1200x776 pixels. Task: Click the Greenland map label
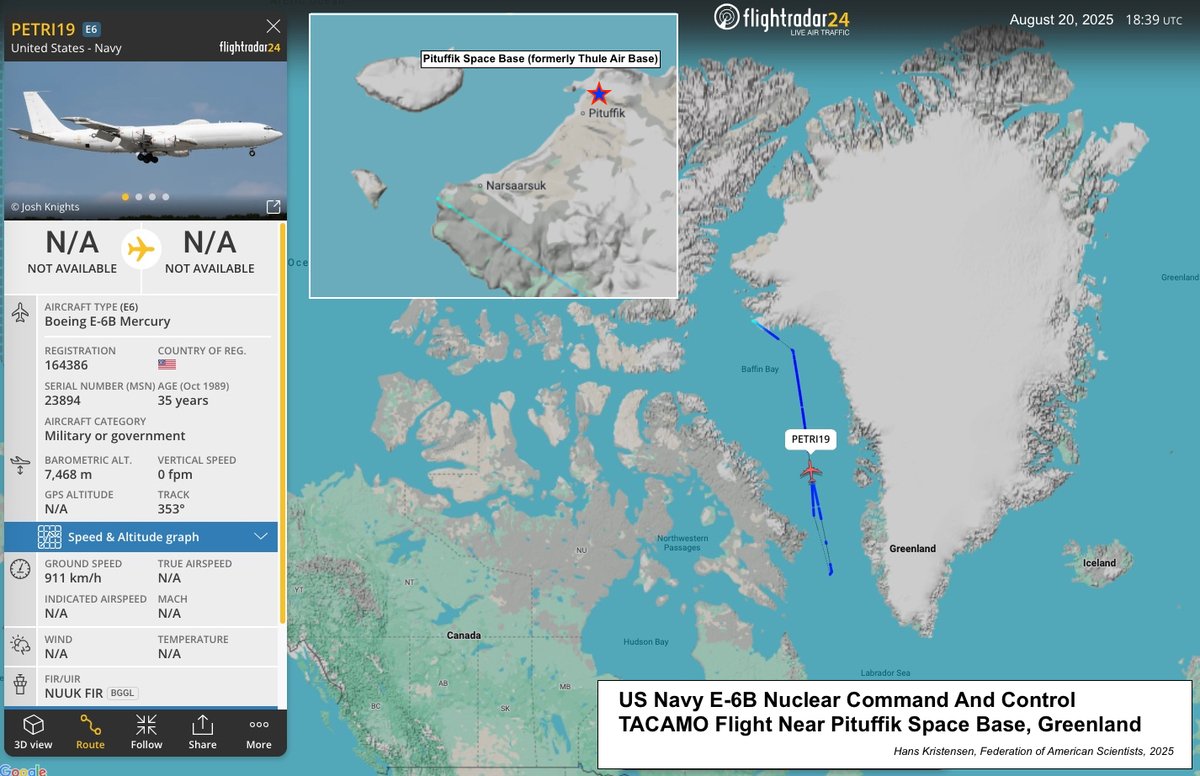tap(913, 548)
